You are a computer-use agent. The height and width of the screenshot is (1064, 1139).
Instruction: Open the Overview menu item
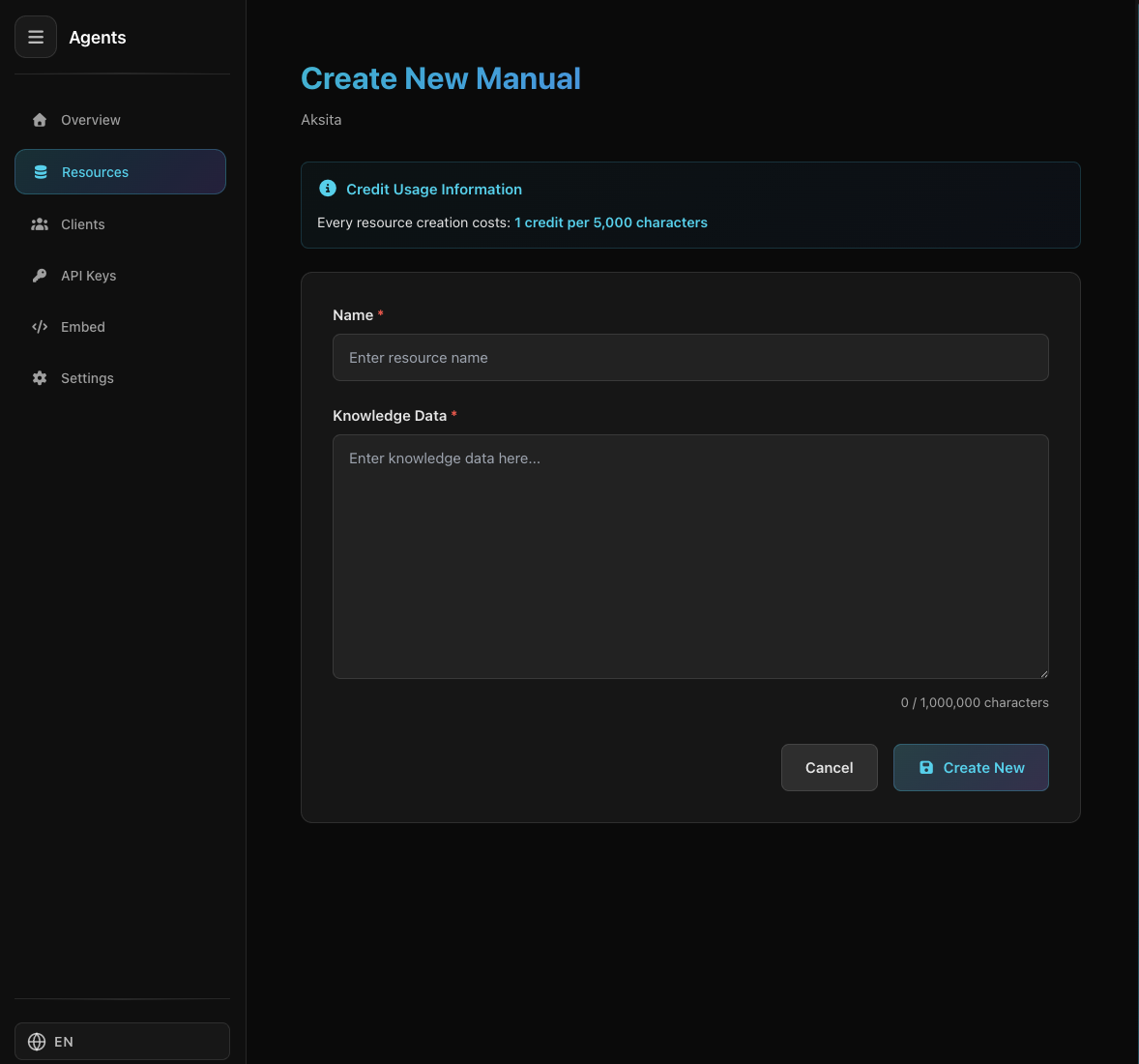coord(91,120)
